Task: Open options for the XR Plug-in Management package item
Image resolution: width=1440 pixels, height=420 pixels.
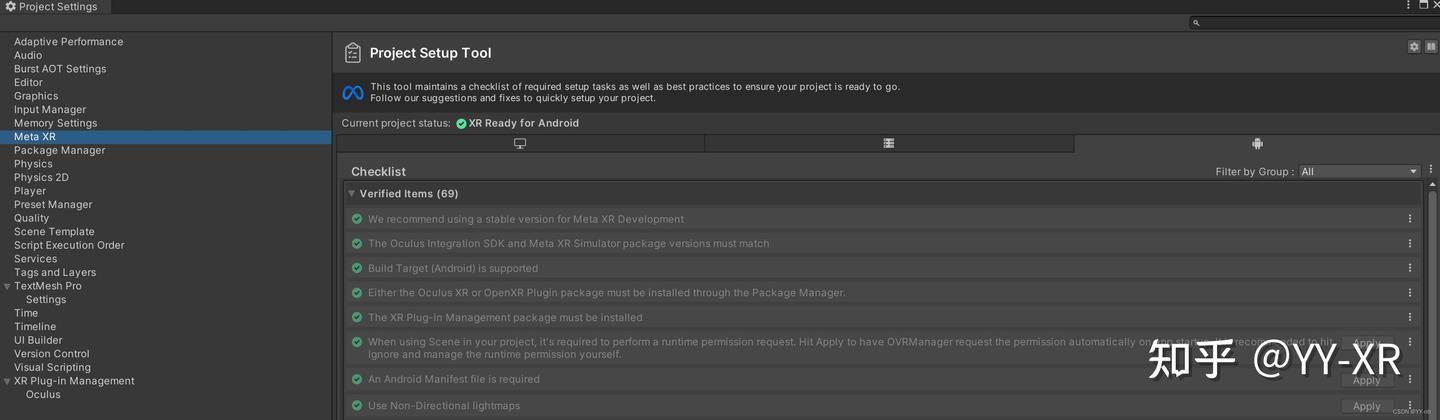Action: (1410, 317)
